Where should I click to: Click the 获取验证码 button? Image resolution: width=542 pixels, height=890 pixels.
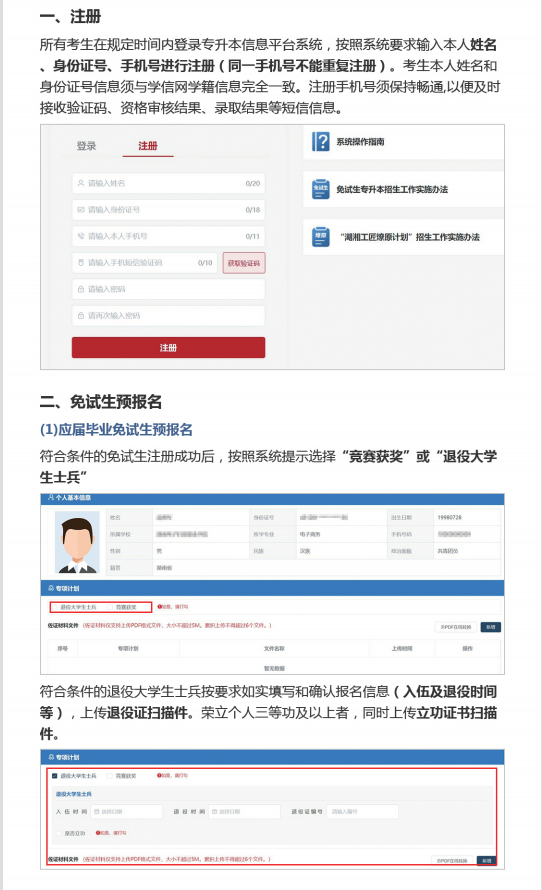pyautogui.click(x=244, y=263)
